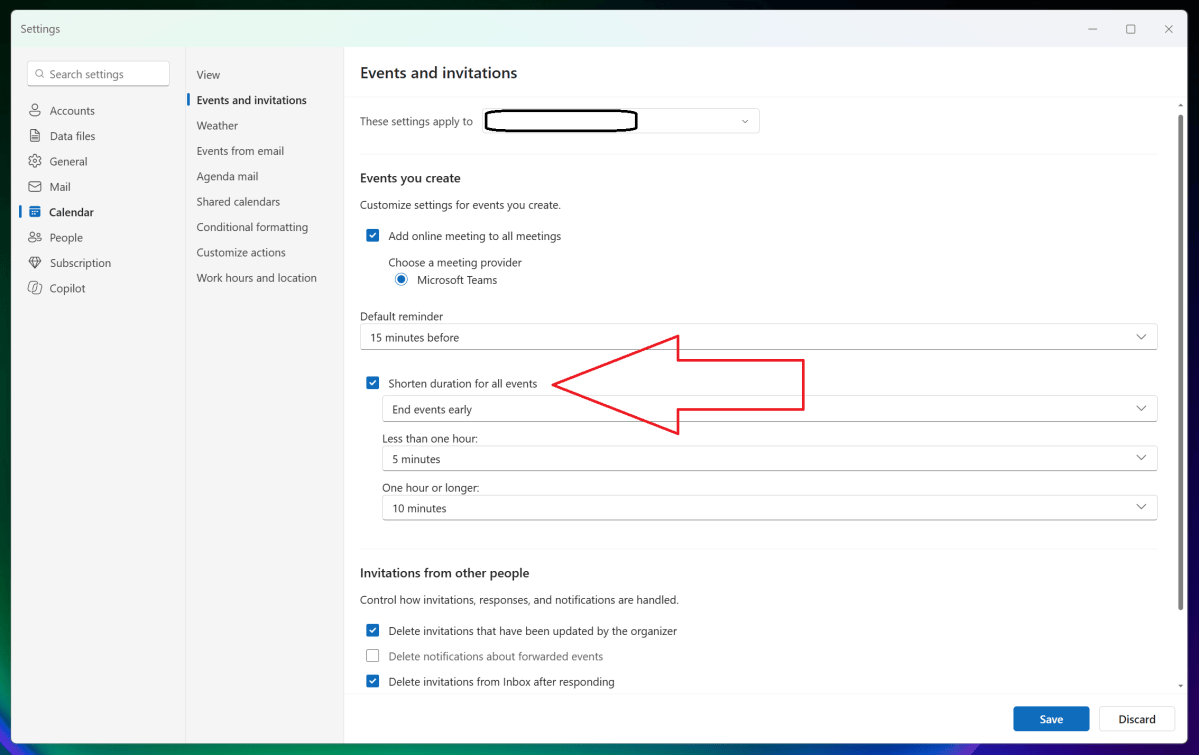Open Customize actions settings
The image size is (1199, 755).
coord(241,252)
